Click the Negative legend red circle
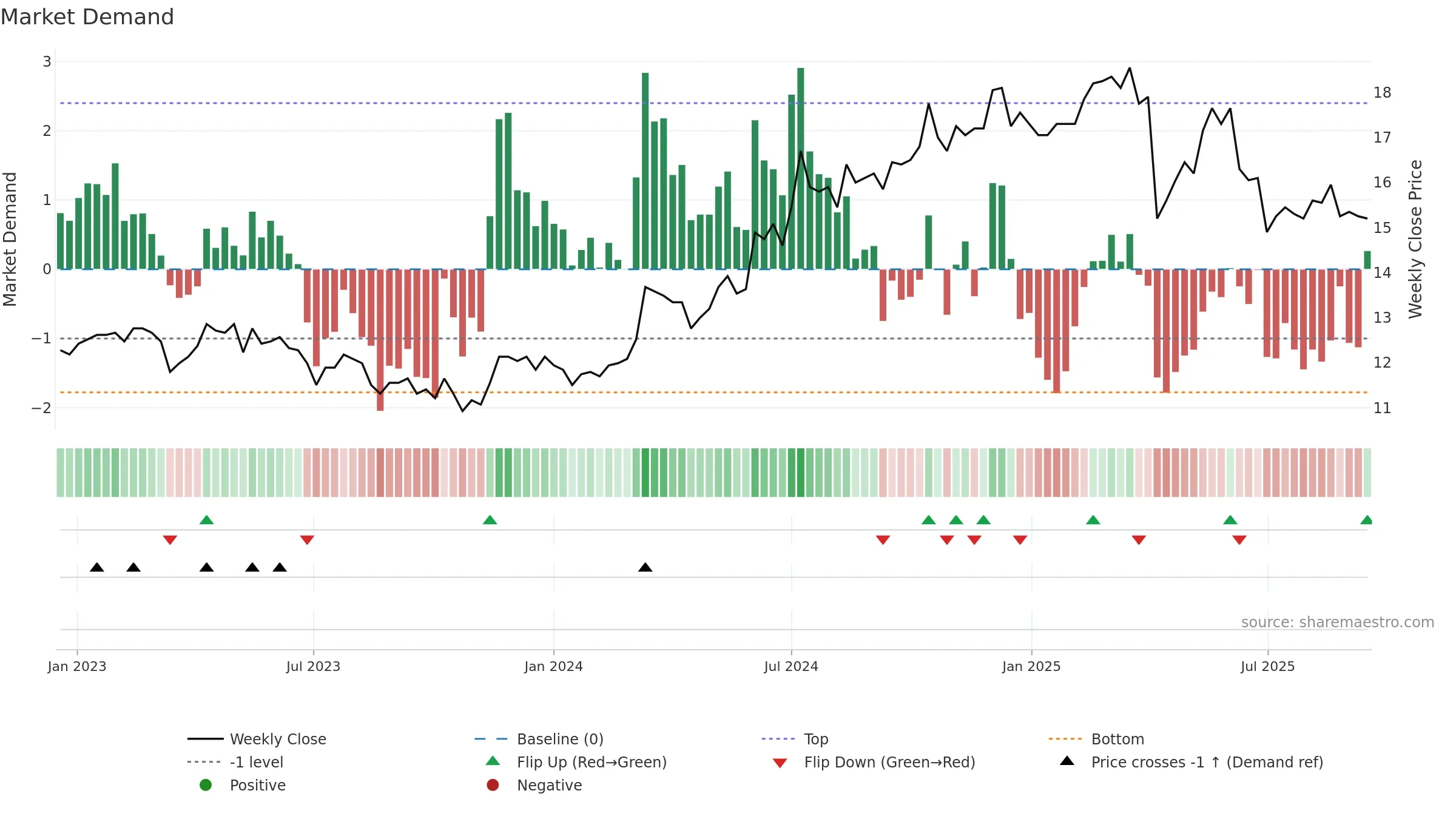Image resolution: width=1456 pixels, height=819 pixels. point(493,785)
